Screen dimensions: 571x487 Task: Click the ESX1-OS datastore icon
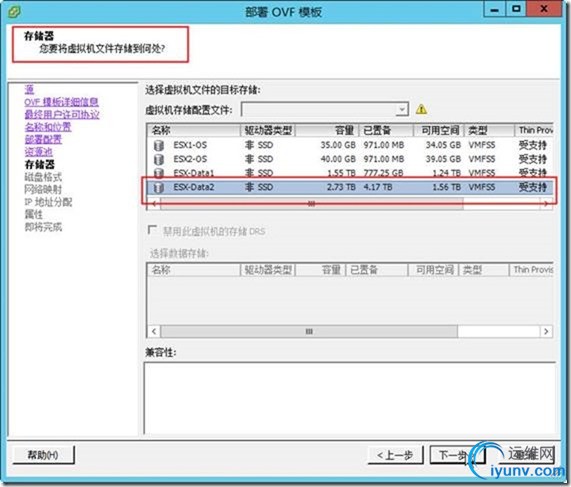[x=158, y=145]
